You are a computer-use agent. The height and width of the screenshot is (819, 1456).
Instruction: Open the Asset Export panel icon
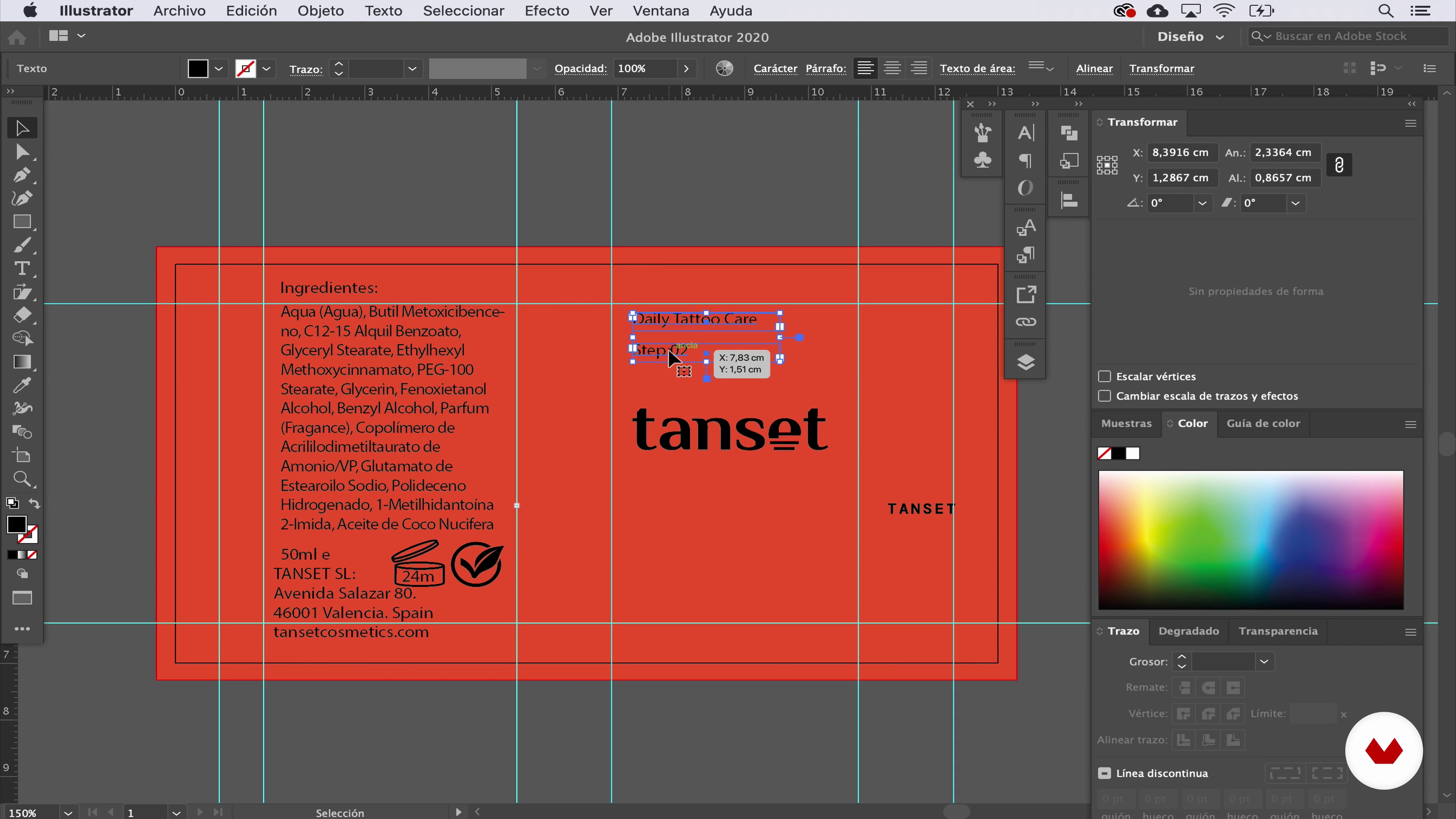1025,295
